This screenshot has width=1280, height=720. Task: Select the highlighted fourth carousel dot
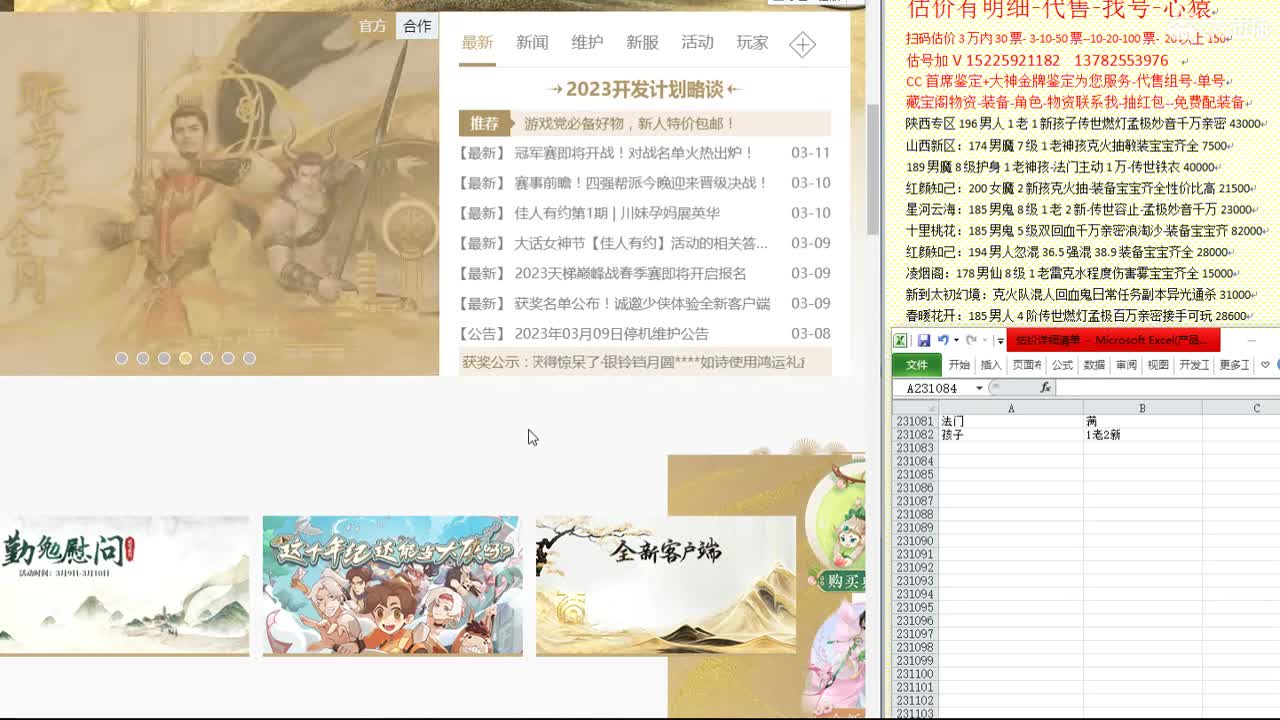pos(185,358)
